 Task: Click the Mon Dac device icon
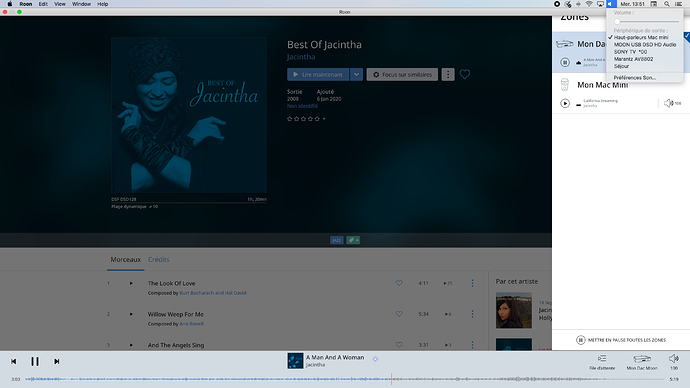pyautogui.click(x=565, y=44)
